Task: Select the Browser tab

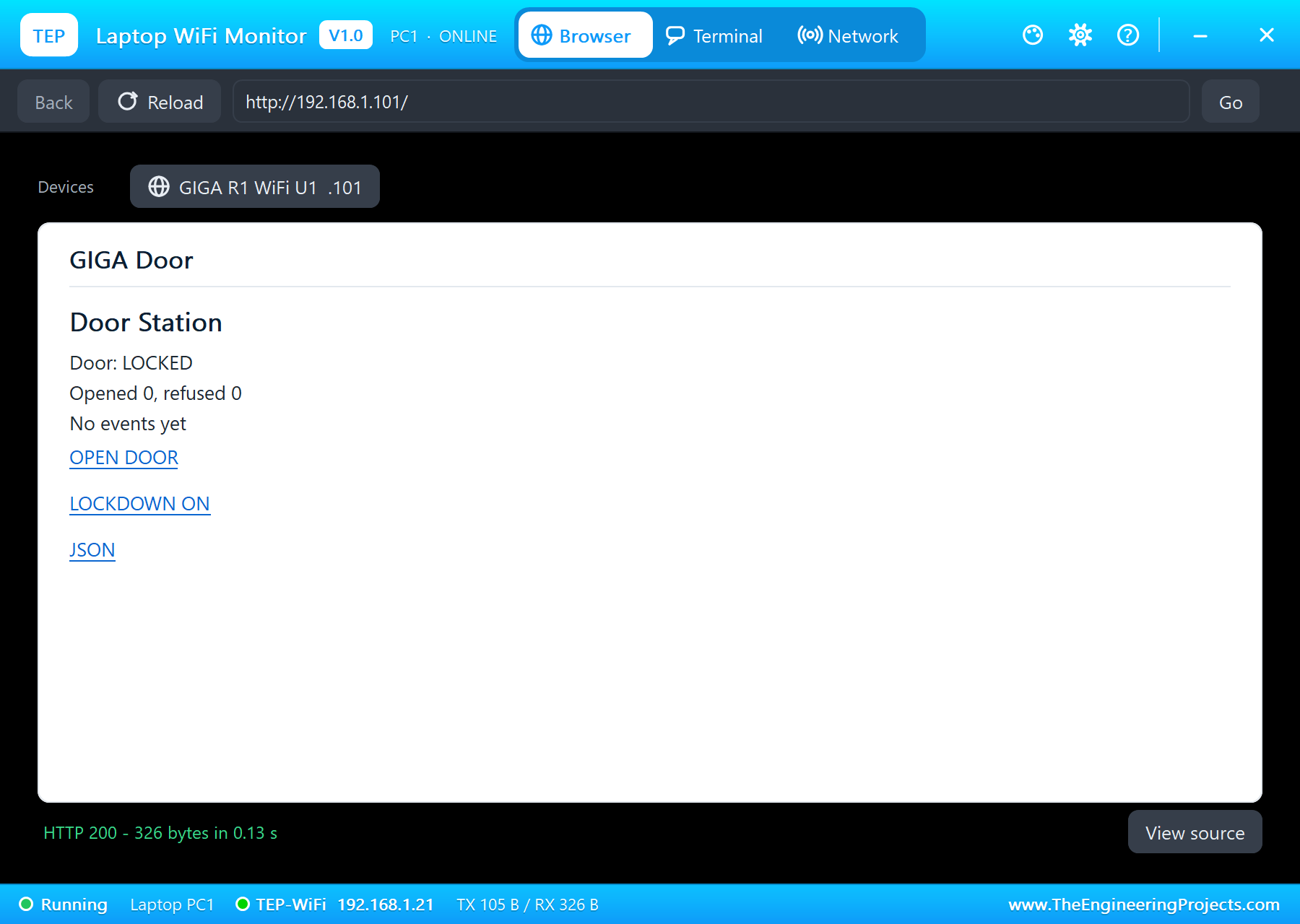Action: [x=585, y=35]
